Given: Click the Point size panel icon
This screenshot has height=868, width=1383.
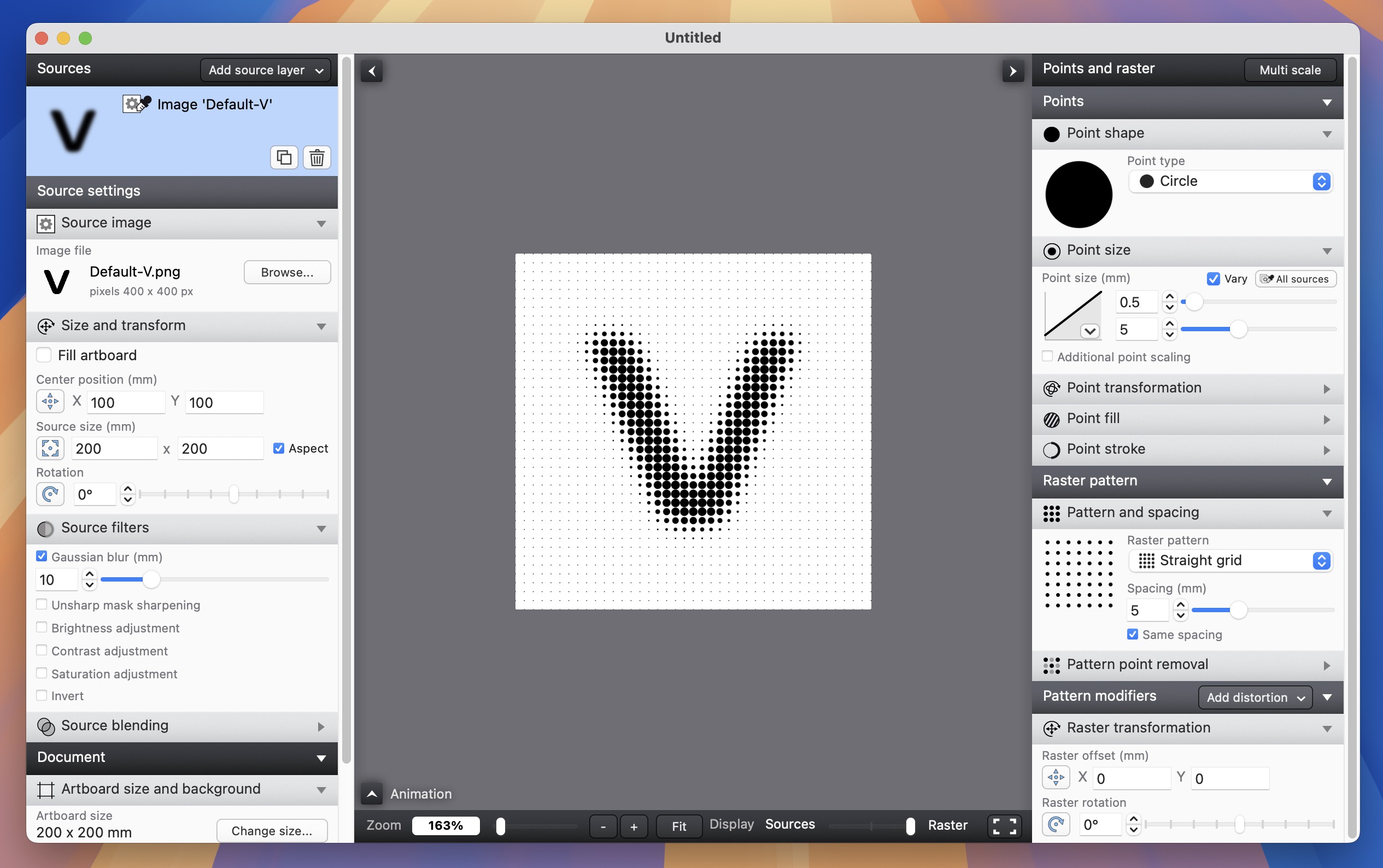Looking at the screenshot, I should [1052, 250].
